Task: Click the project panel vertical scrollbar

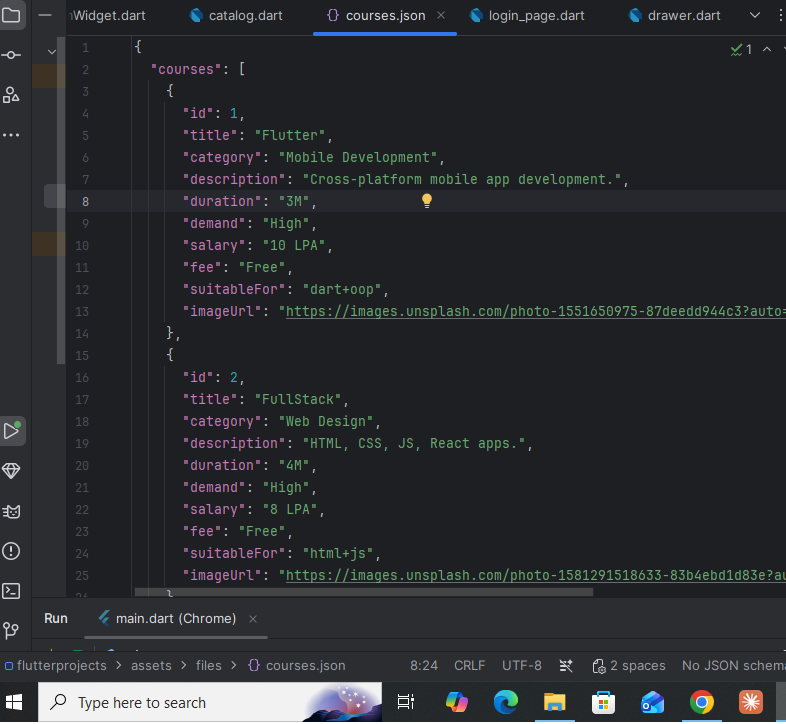Action: (x=61, y=201)
